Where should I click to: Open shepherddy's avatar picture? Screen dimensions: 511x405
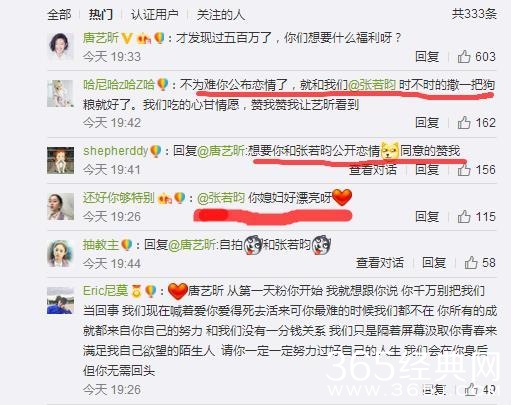(x=60, y=160)
